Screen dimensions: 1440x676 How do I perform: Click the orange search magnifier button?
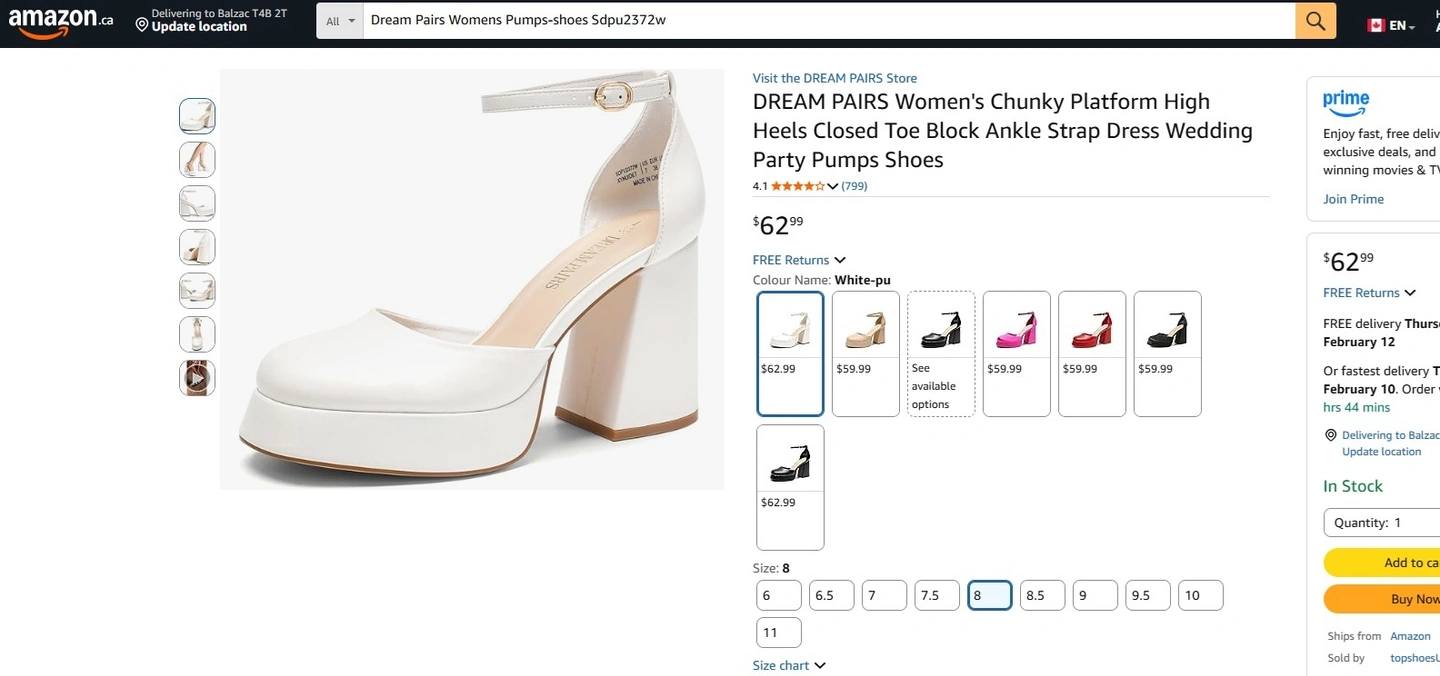[x=1315, y=21]
